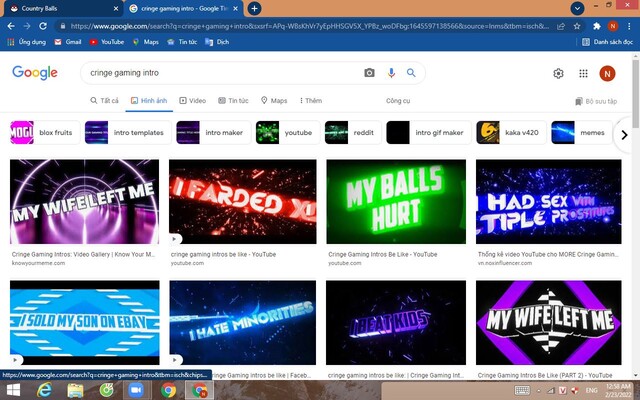640x400 pixels.
Task: Open the knowyourmeme.com result caption
Action: coord(83,258)
